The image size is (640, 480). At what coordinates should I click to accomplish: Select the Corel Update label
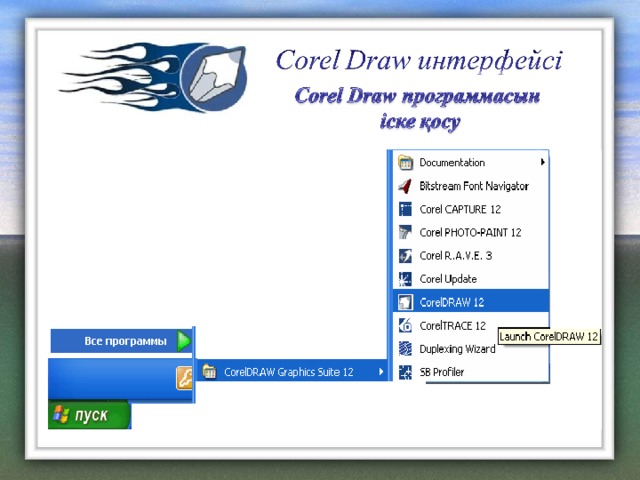tap(448, 279)
